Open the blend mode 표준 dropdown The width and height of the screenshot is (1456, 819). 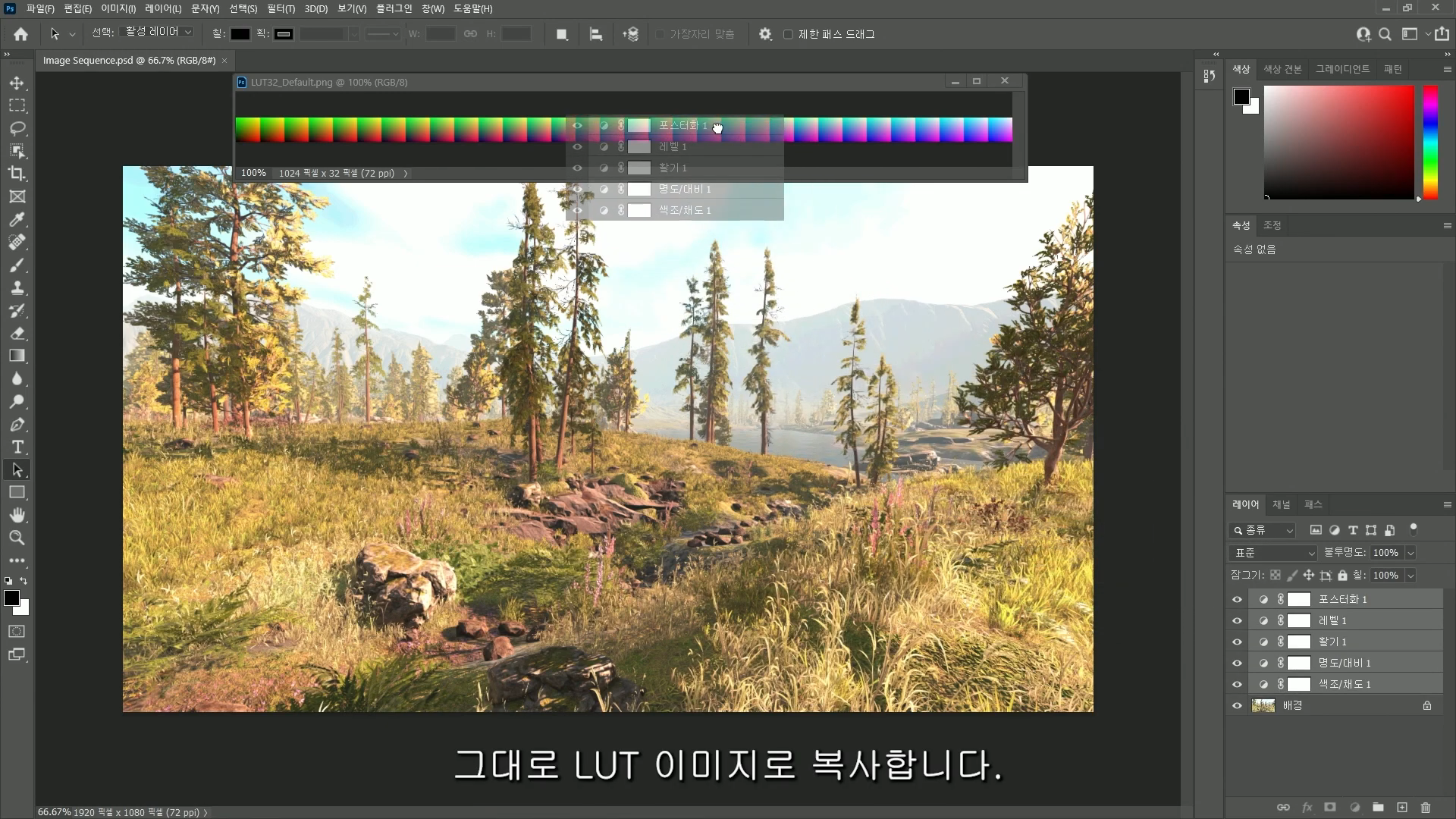pos(1273,553)
